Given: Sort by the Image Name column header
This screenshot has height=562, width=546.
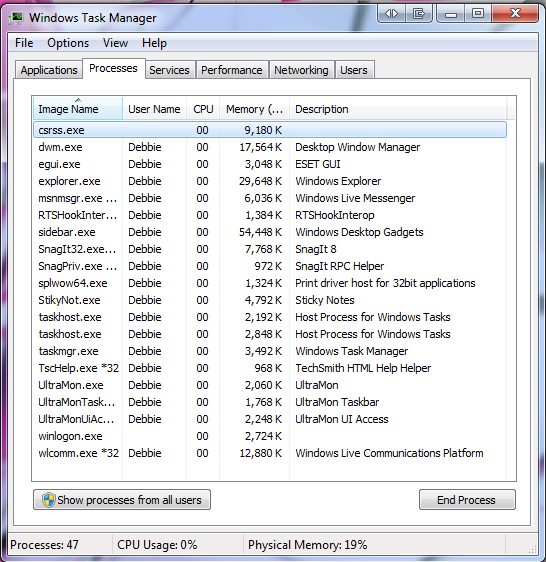Looking at the screenshot, I should (x=78, y=109).
